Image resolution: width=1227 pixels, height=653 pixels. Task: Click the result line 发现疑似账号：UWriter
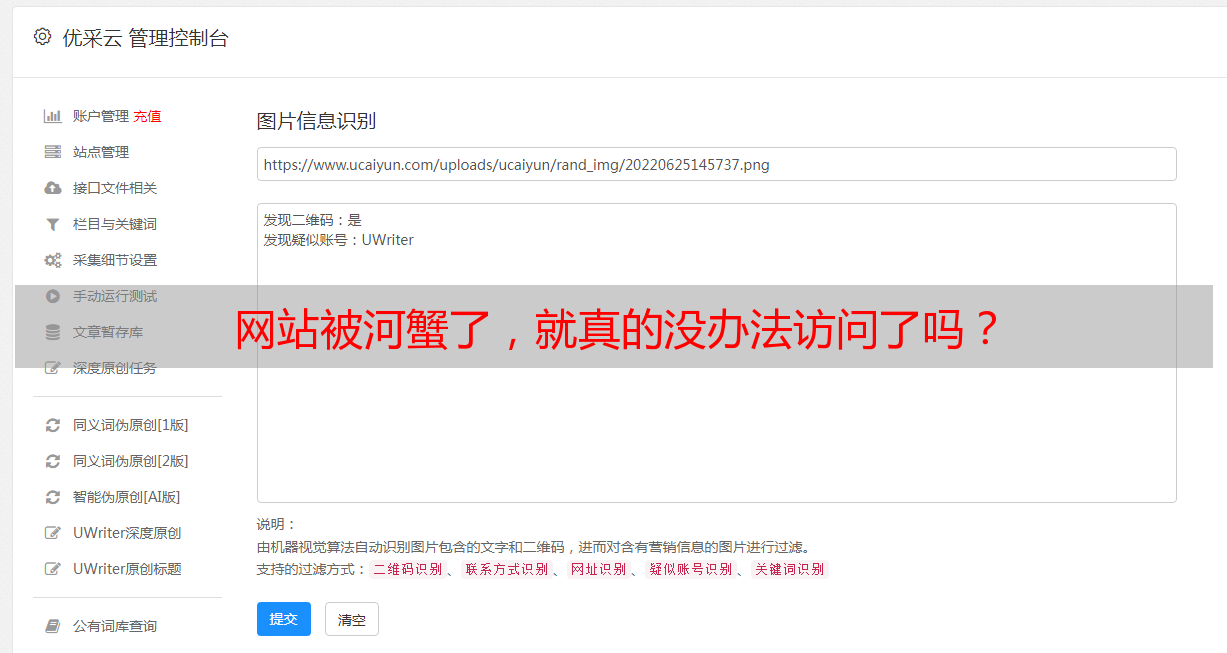(x=339, y=240)
